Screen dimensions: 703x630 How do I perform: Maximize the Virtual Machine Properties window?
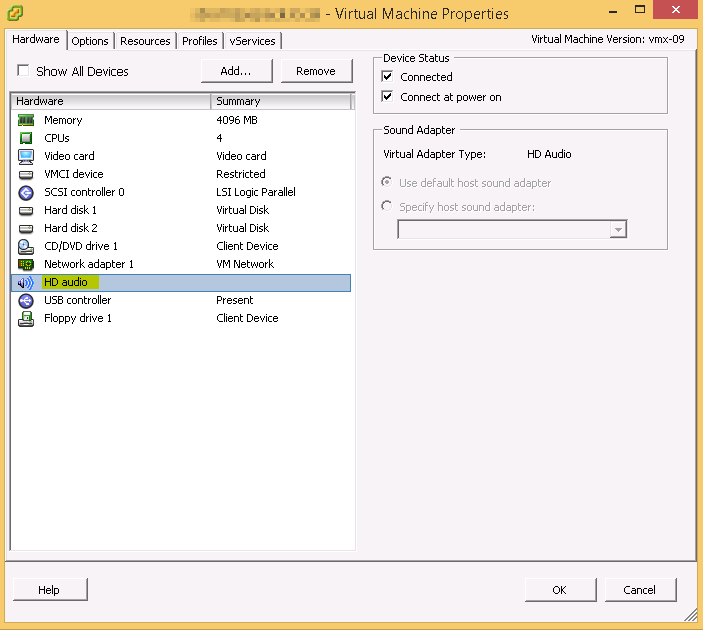click(640, 10)
